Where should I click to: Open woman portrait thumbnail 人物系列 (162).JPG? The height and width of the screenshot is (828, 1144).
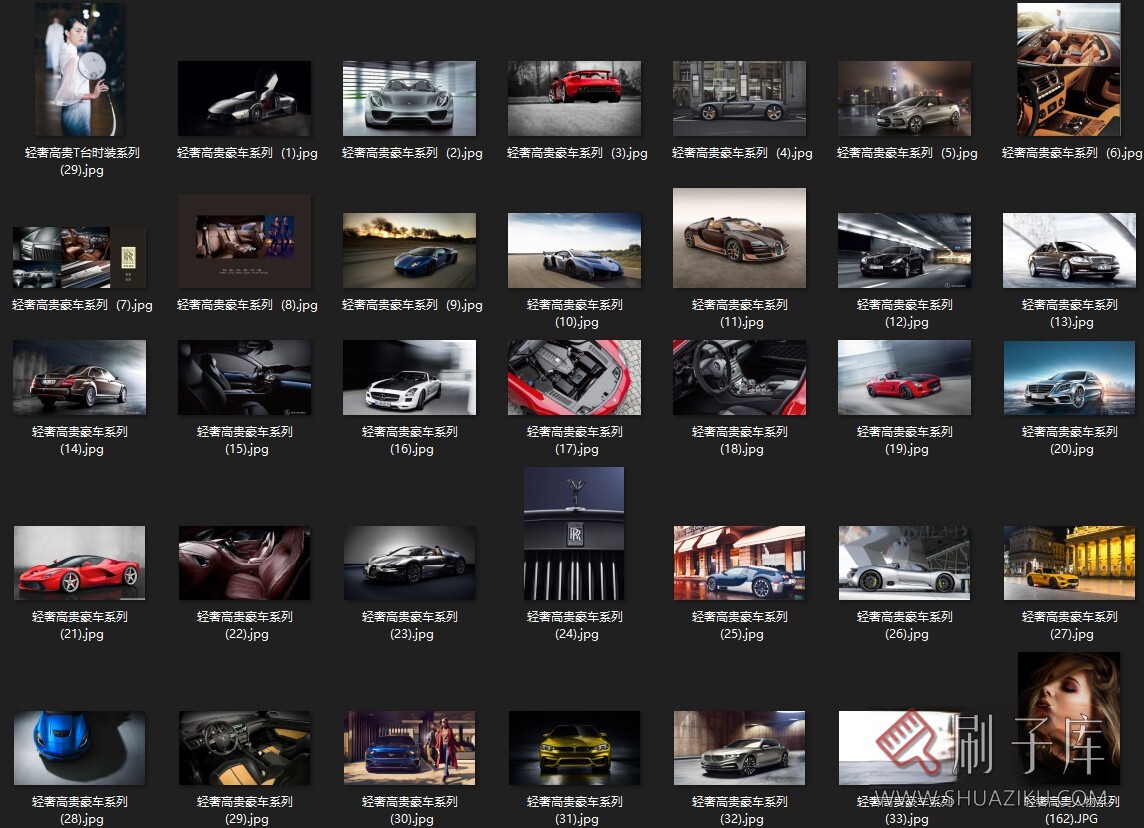[1068, 718]
